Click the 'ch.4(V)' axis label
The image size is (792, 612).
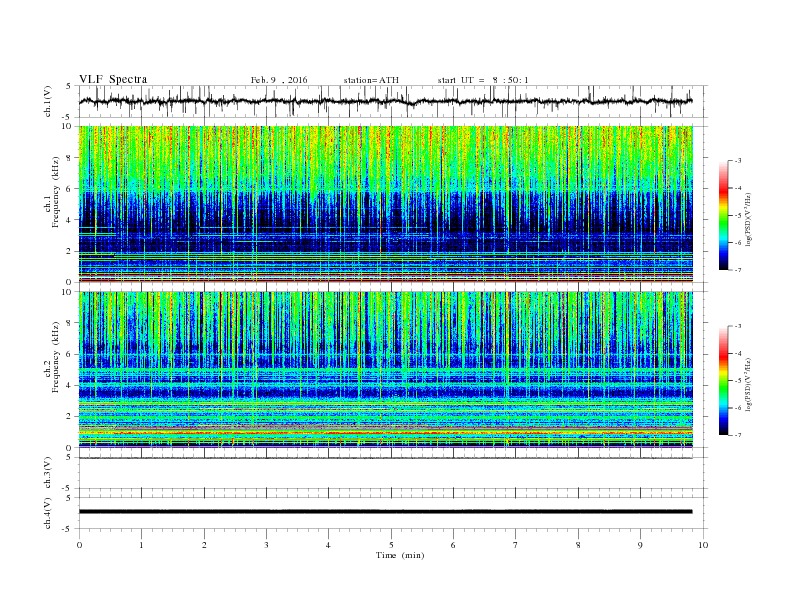point(48,514)
